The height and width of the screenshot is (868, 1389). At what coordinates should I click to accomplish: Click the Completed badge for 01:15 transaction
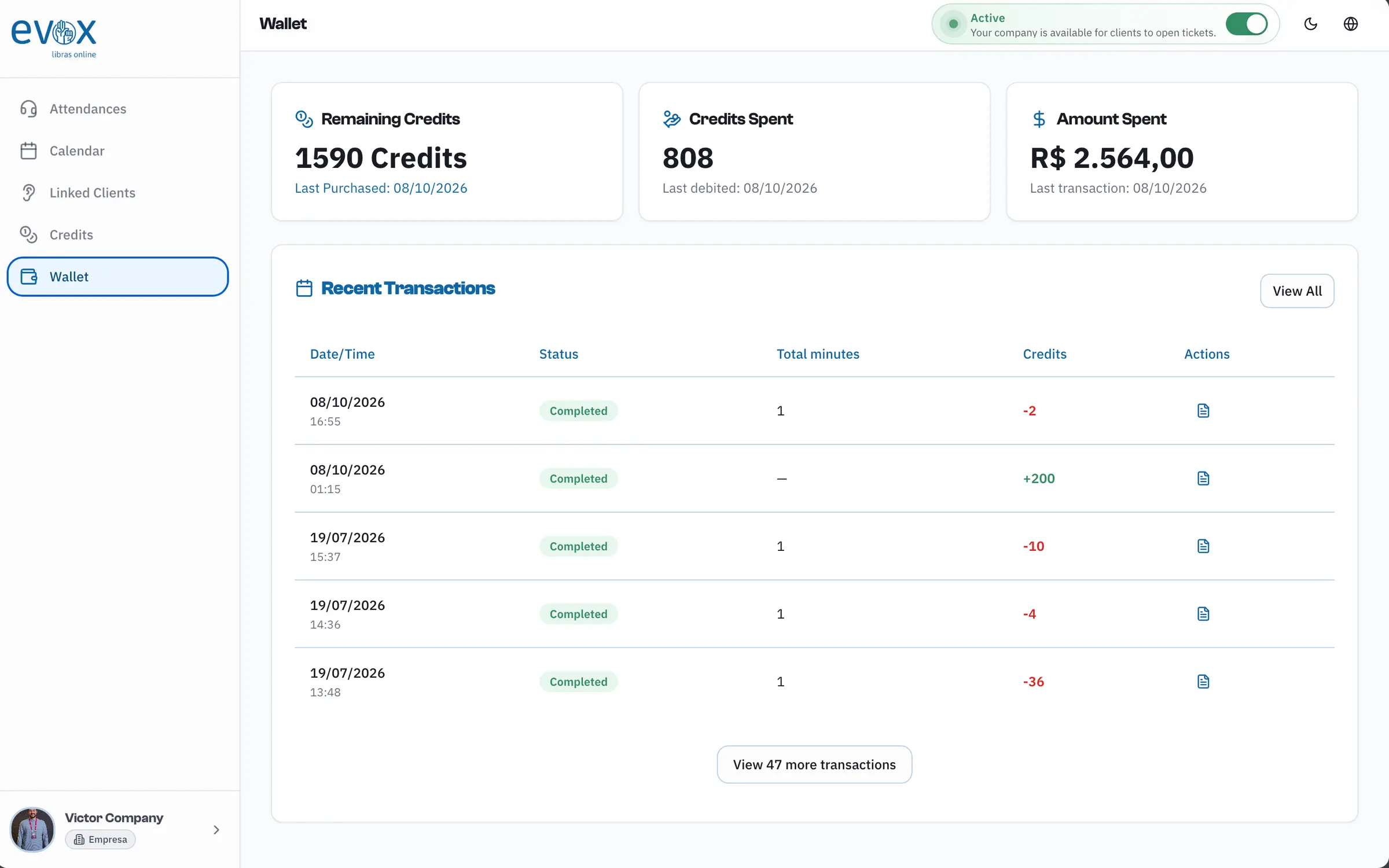pos(578,479)
